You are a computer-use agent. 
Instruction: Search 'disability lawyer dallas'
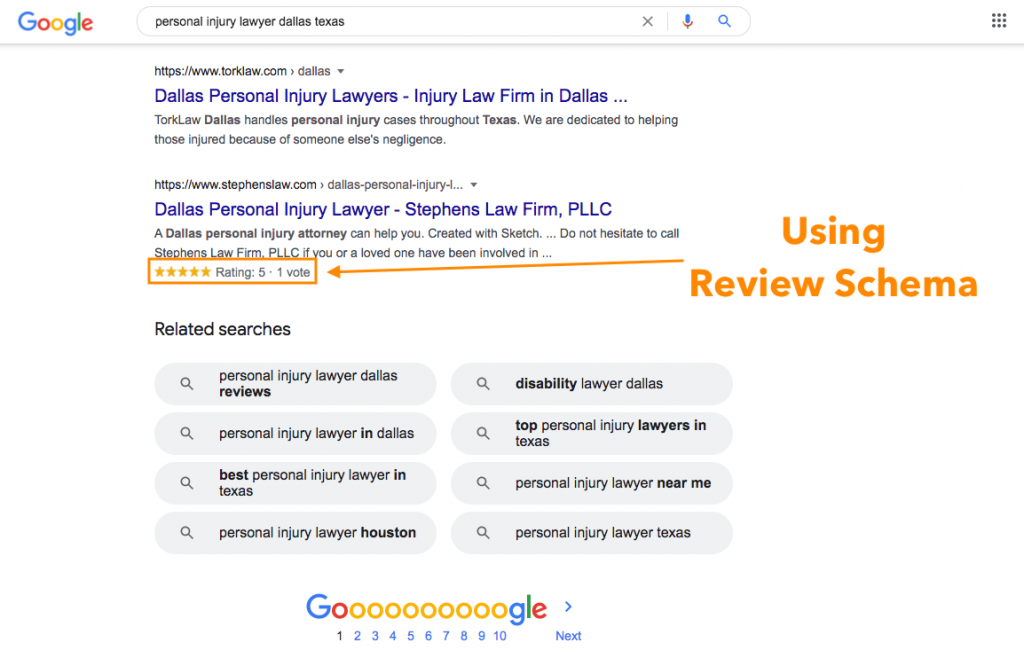pos(592,384)
